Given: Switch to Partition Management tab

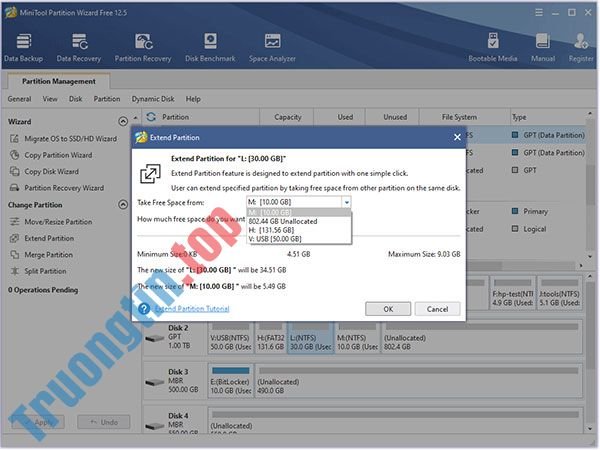Looking at the screenshot, I should (x=59, y=81).
